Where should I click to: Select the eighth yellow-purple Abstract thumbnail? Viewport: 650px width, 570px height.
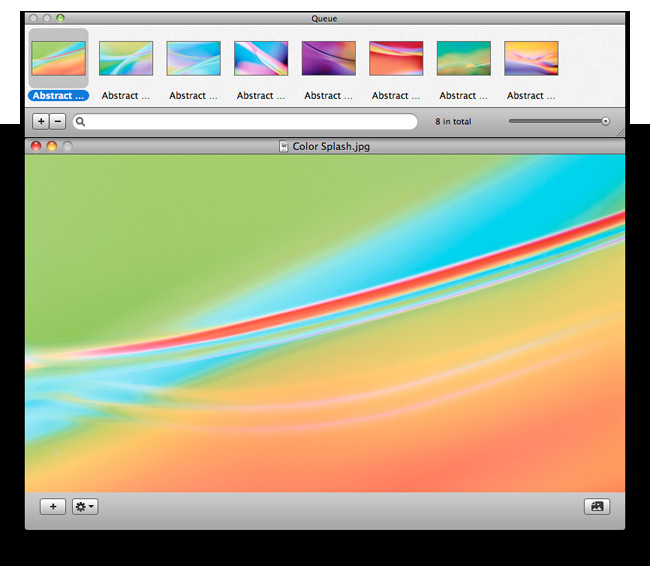pyautogui.click(x=531, y=58)
